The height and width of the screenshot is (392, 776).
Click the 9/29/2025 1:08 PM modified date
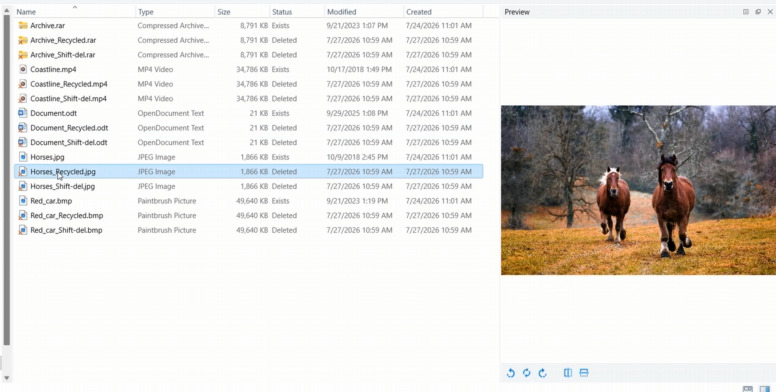point(357,113)
